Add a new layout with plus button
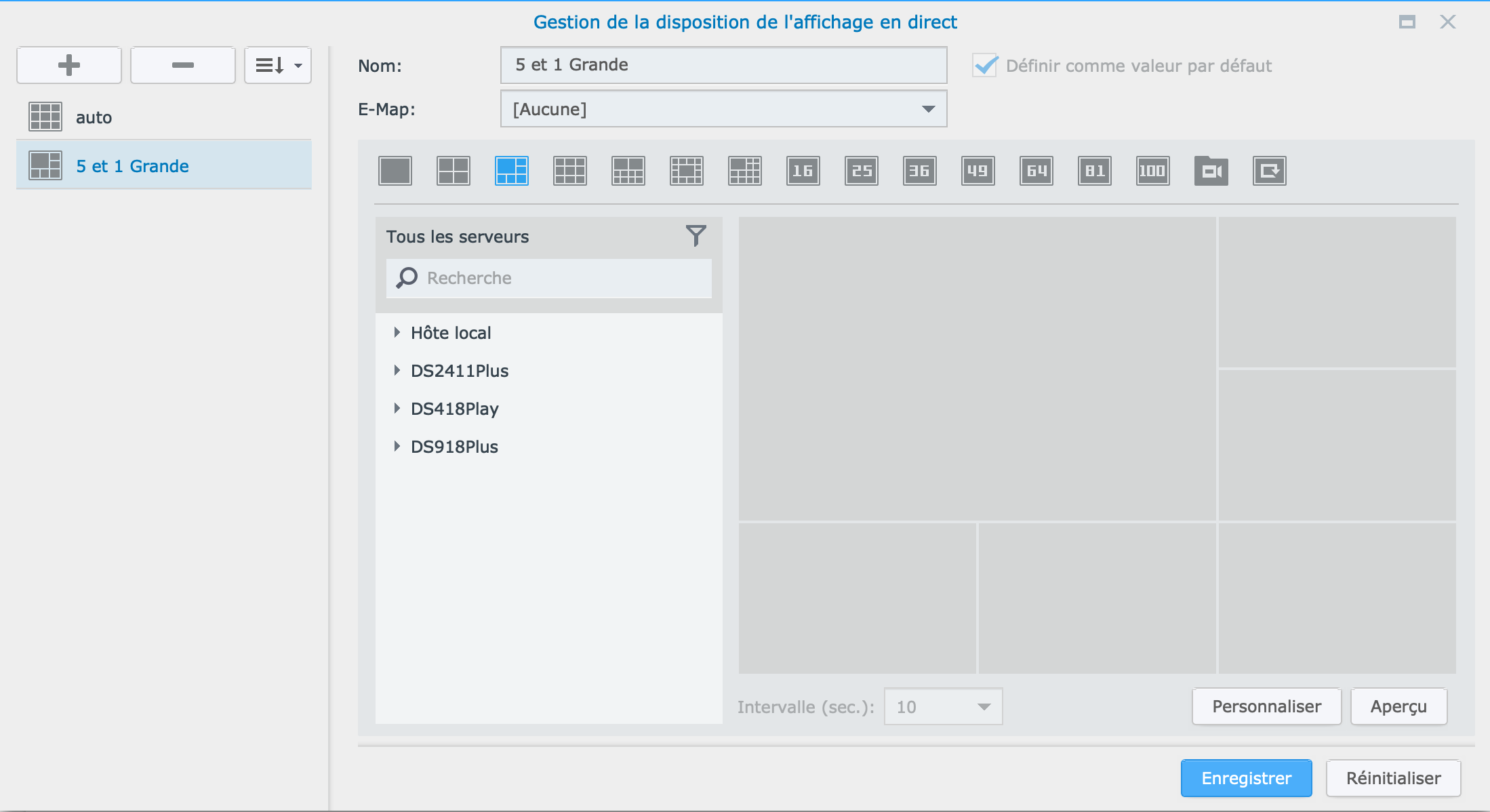1490x812 pixels. pos(69,65)
